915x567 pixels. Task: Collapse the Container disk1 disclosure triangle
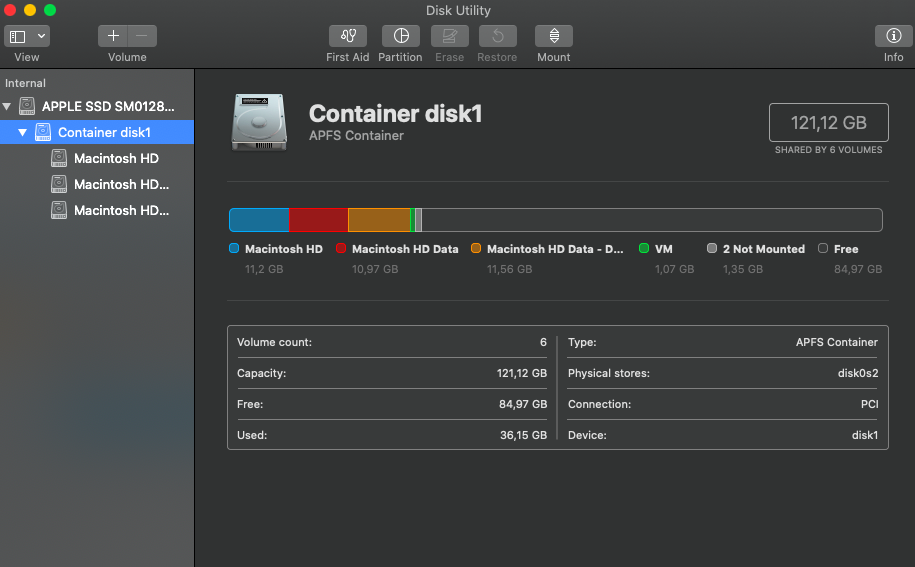pyautogui.click(x=22, y=132)
